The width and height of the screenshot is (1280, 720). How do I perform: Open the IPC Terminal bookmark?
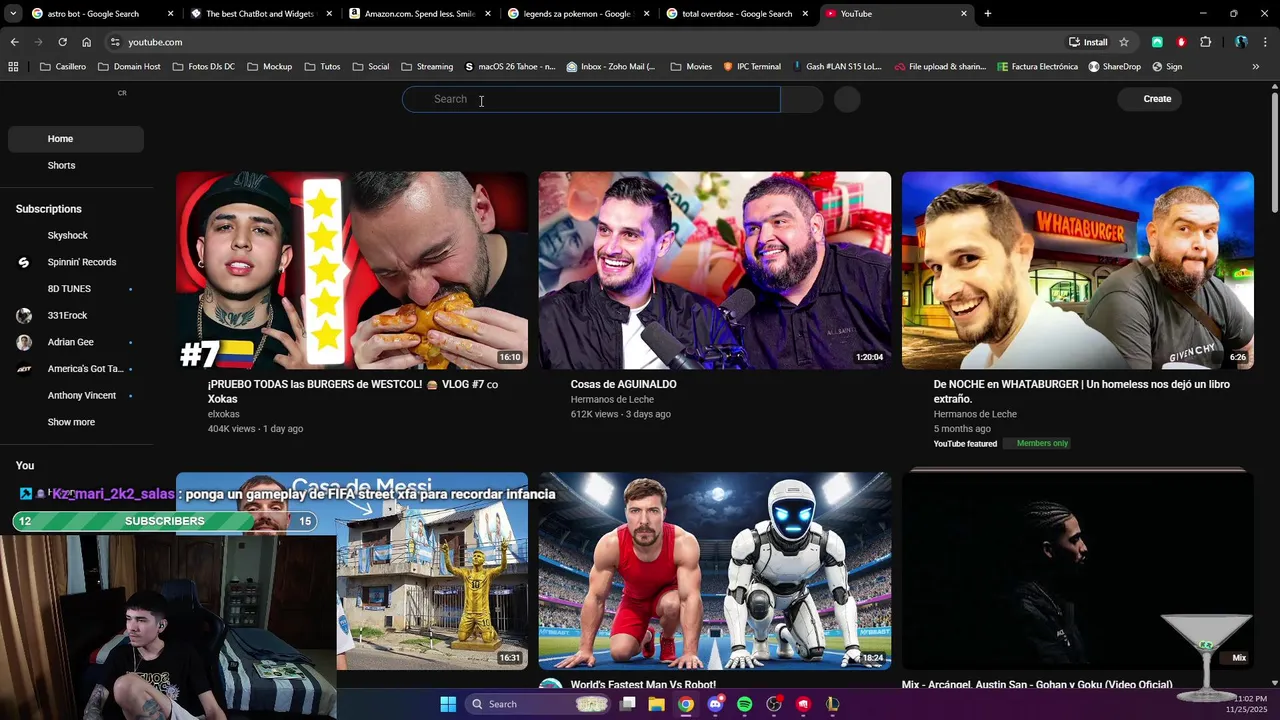coord(751,67)
